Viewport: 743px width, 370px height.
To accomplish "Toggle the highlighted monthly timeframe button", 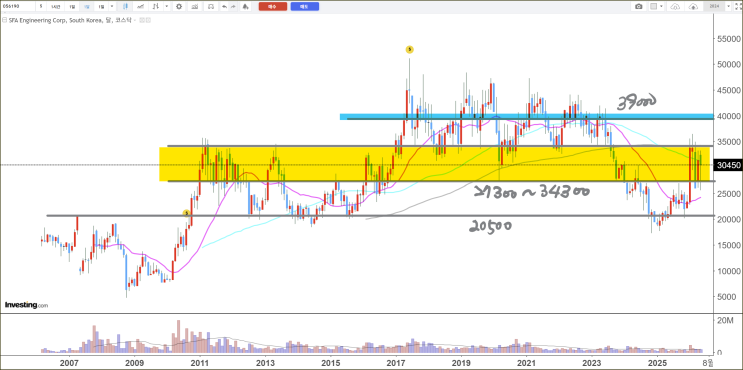I will click(86, 6).
